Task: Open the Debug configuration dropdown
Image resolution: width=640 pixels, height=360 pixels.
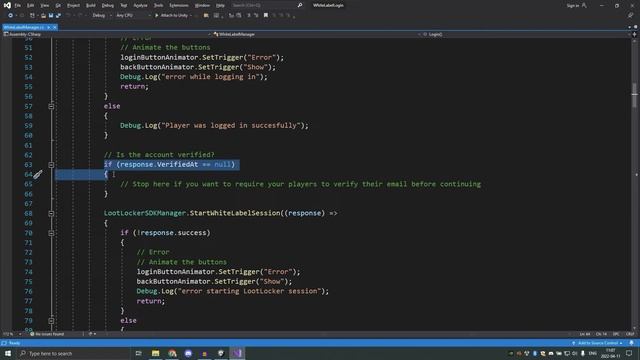Action: 102,16
